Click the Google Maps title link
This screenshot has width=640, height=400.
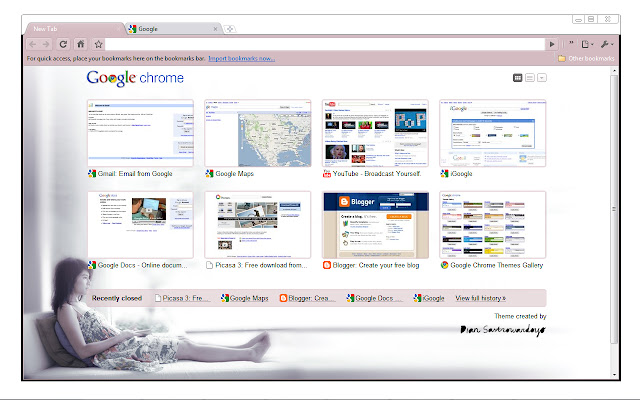tap(234, 173)
